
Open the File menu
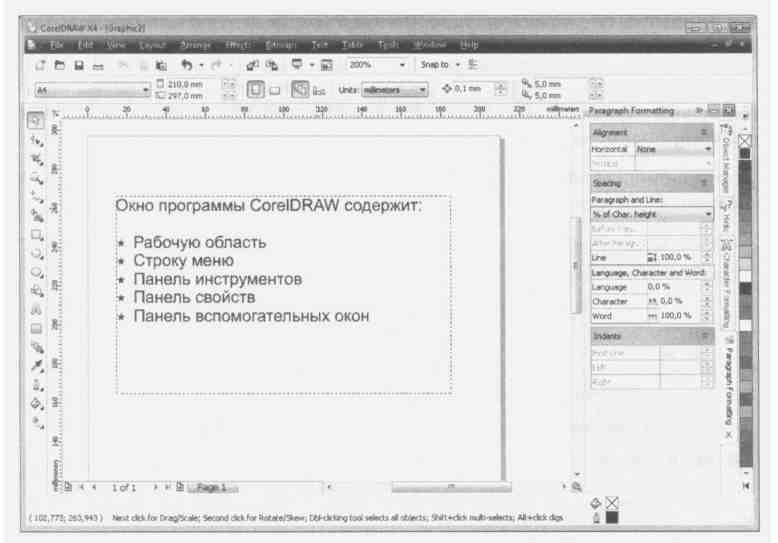coord(57,45)
